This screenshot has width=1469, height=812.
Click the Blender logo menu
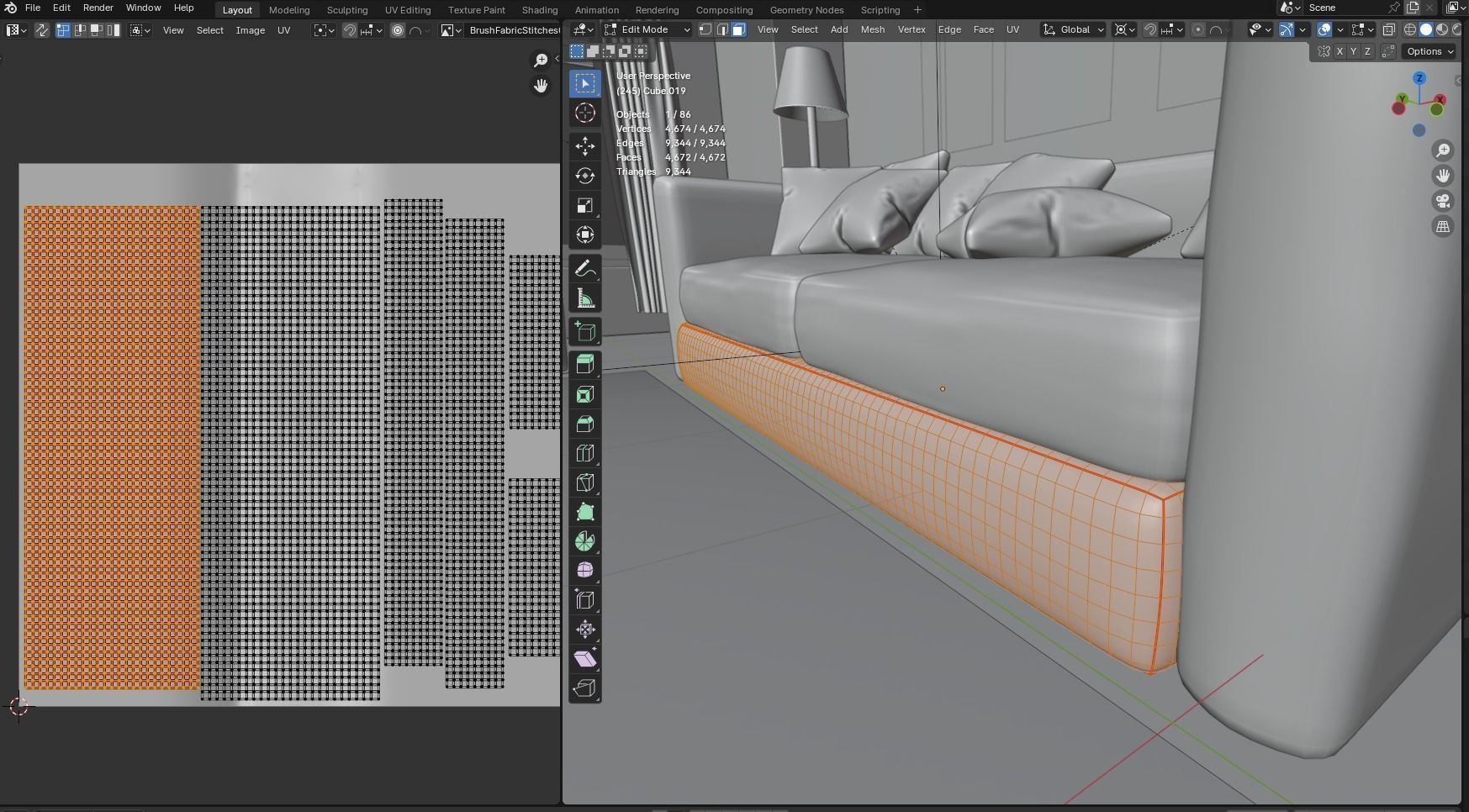tap(10, 8)
